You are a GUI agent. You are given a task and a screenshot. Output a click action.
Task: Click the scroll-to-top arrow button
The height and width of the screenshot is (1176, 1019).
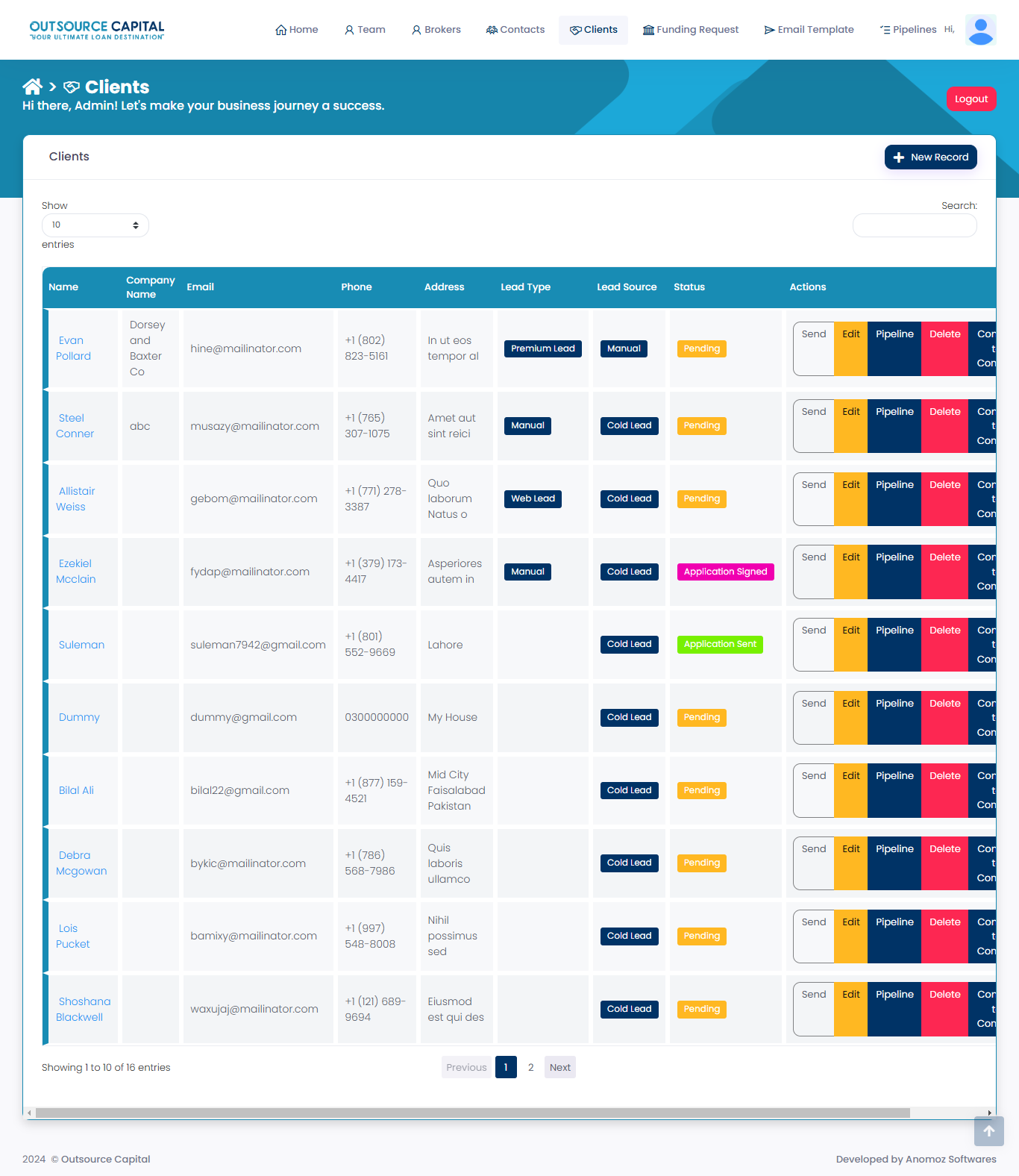click(988, 1131)
